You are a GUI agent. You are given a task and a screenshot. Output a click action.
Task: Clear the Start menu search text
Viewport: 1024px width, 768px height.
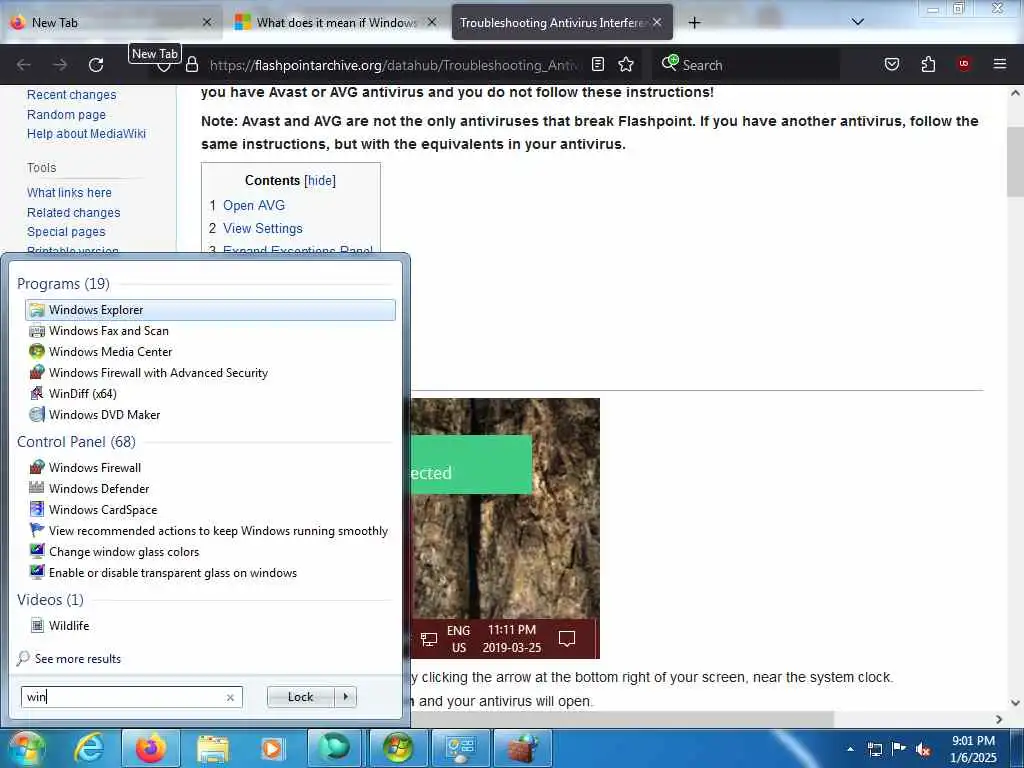[x=230, y=697]
